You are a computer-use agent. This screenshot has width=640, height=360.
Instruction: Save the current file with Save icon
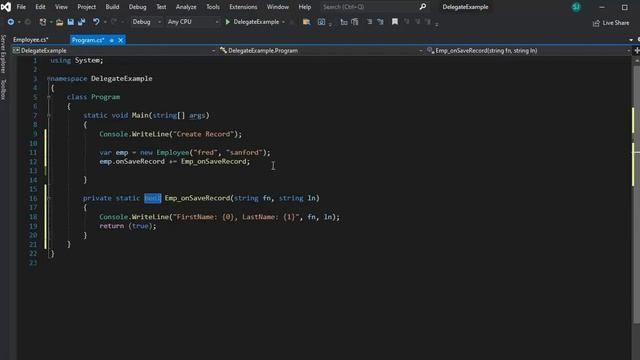(71, 22)
